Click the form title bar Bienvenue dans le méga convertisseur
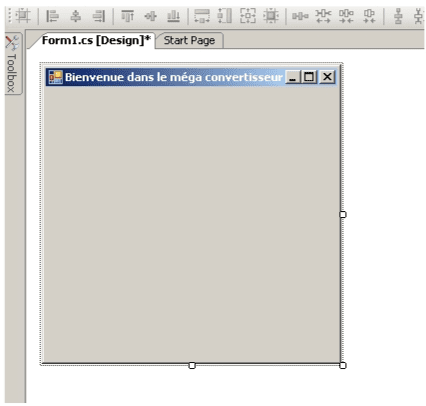Image resolution: width=426 pixels, height=406 pixels. click(x=173, y=77)
